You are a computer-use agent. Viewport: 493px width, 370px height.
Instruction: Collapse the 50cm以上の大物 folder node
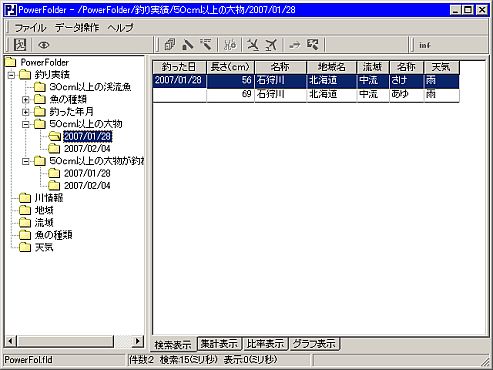pos(26,124)
